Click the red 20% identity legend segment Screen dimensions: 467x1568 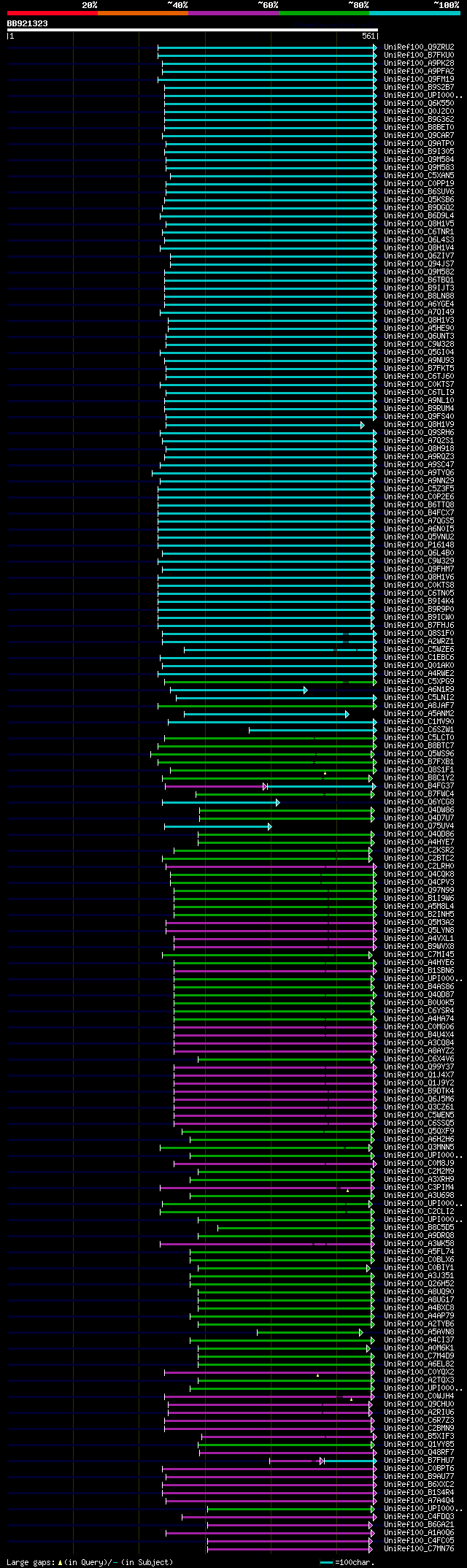53,13
